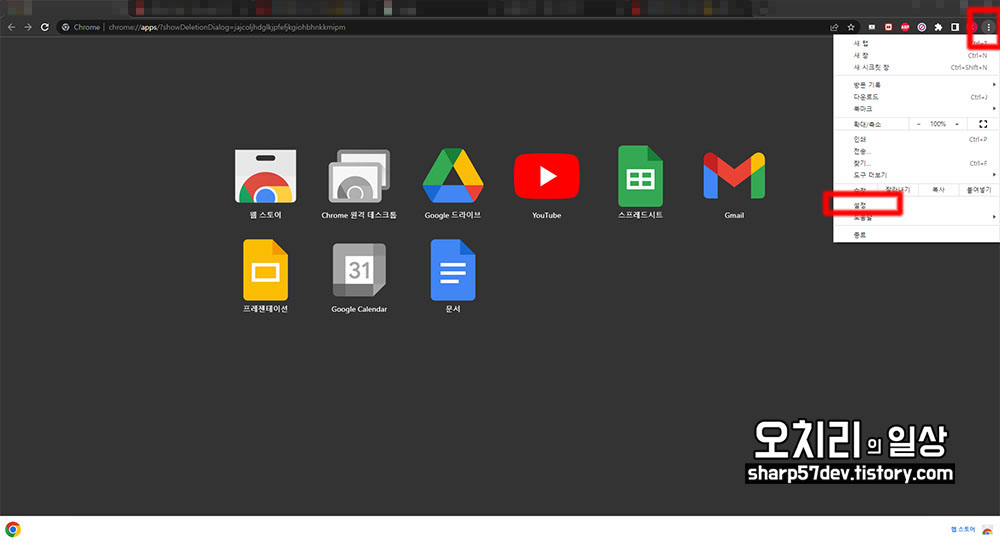
Task: Click the share page icon in address bar
Action: pyautogui.click(x=834, y=27)
